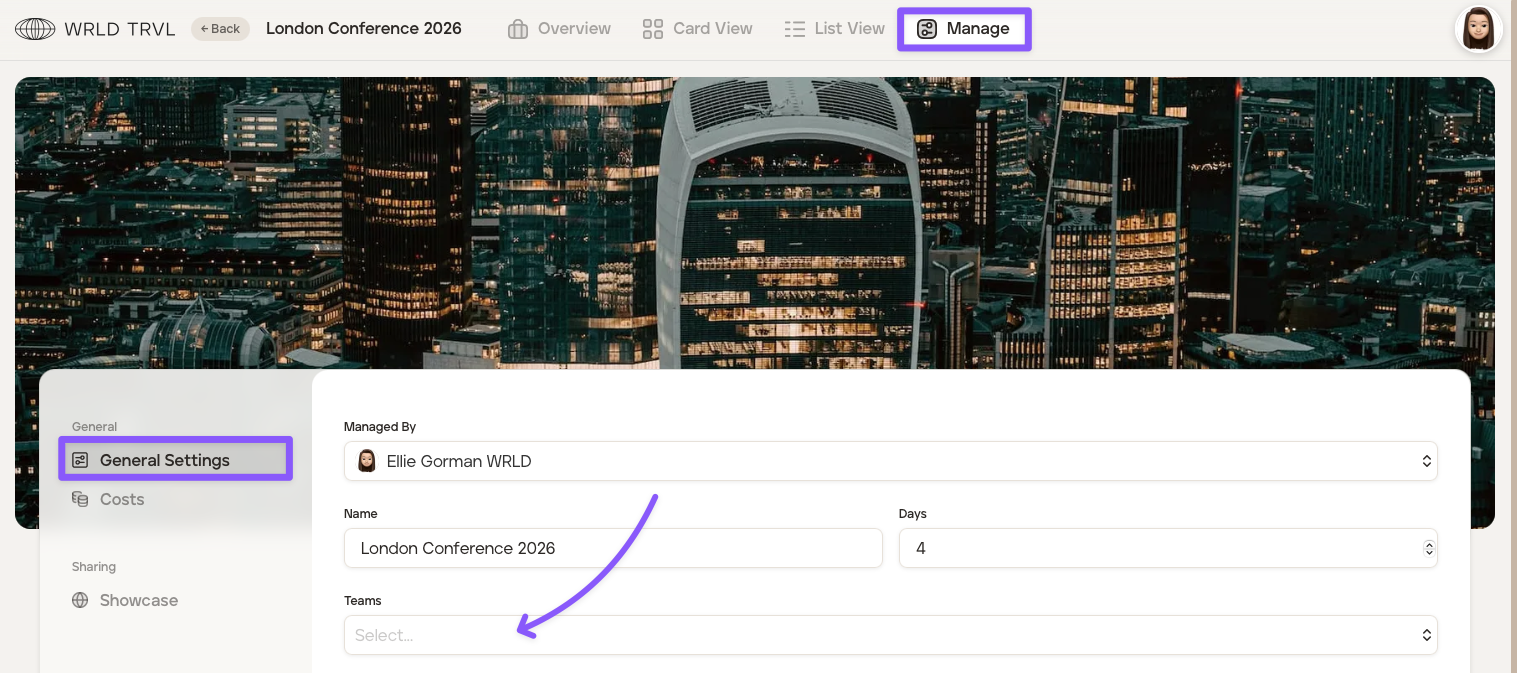Open the Teams select dropdown
The height and width of the screenshot is (673, 1517).
880,635
